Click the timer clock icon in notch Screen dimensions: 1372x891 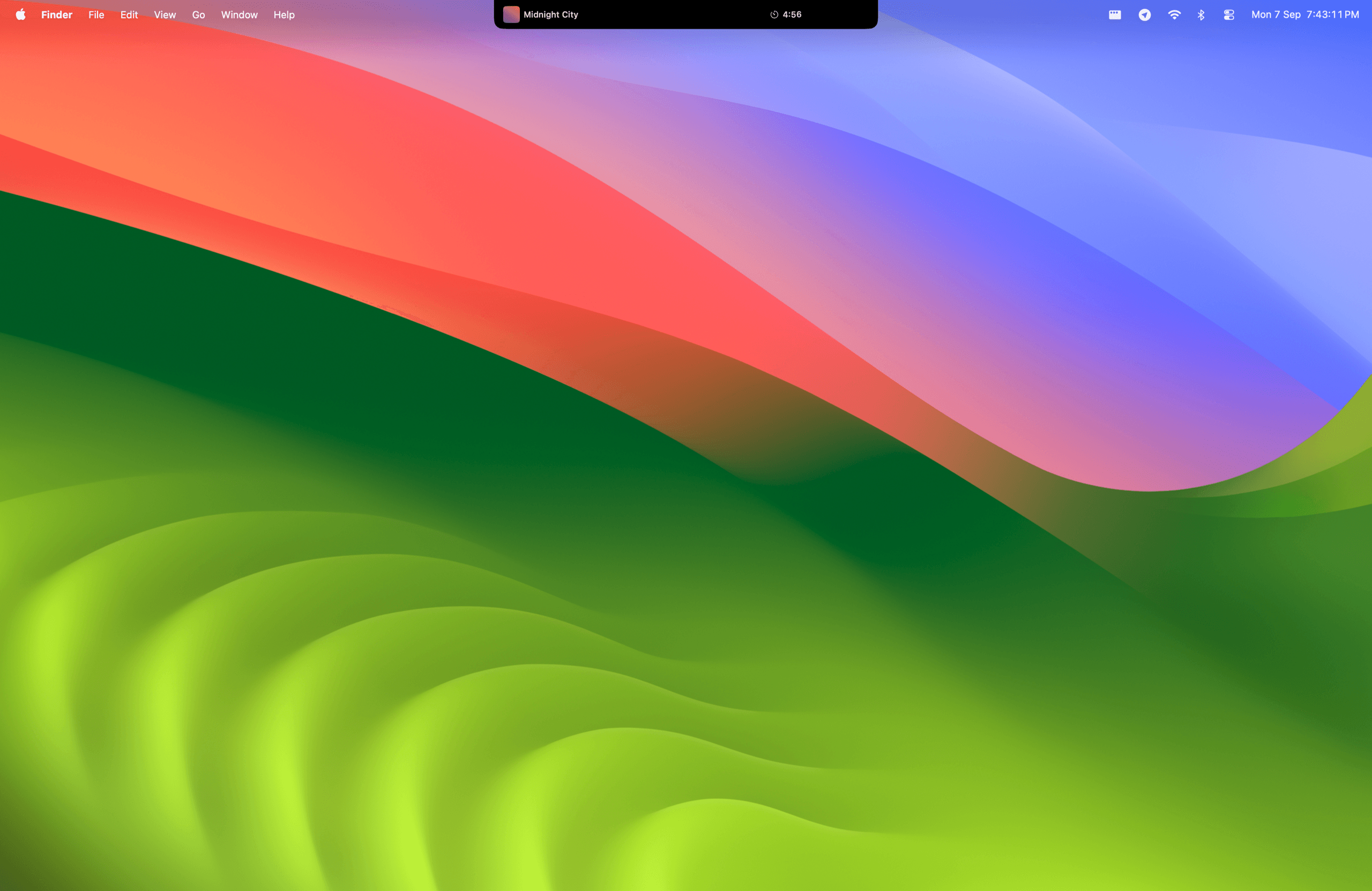click(774, 14)
